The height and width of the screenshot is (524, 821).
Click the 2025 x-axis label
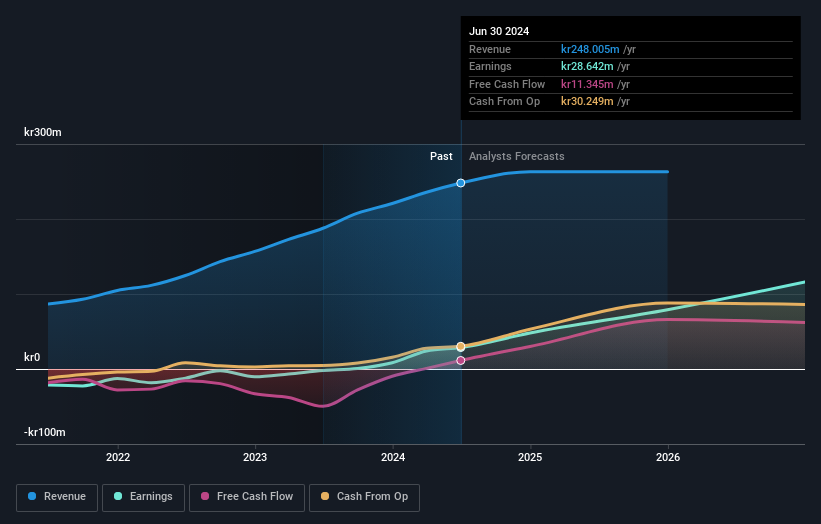(530, 457)
